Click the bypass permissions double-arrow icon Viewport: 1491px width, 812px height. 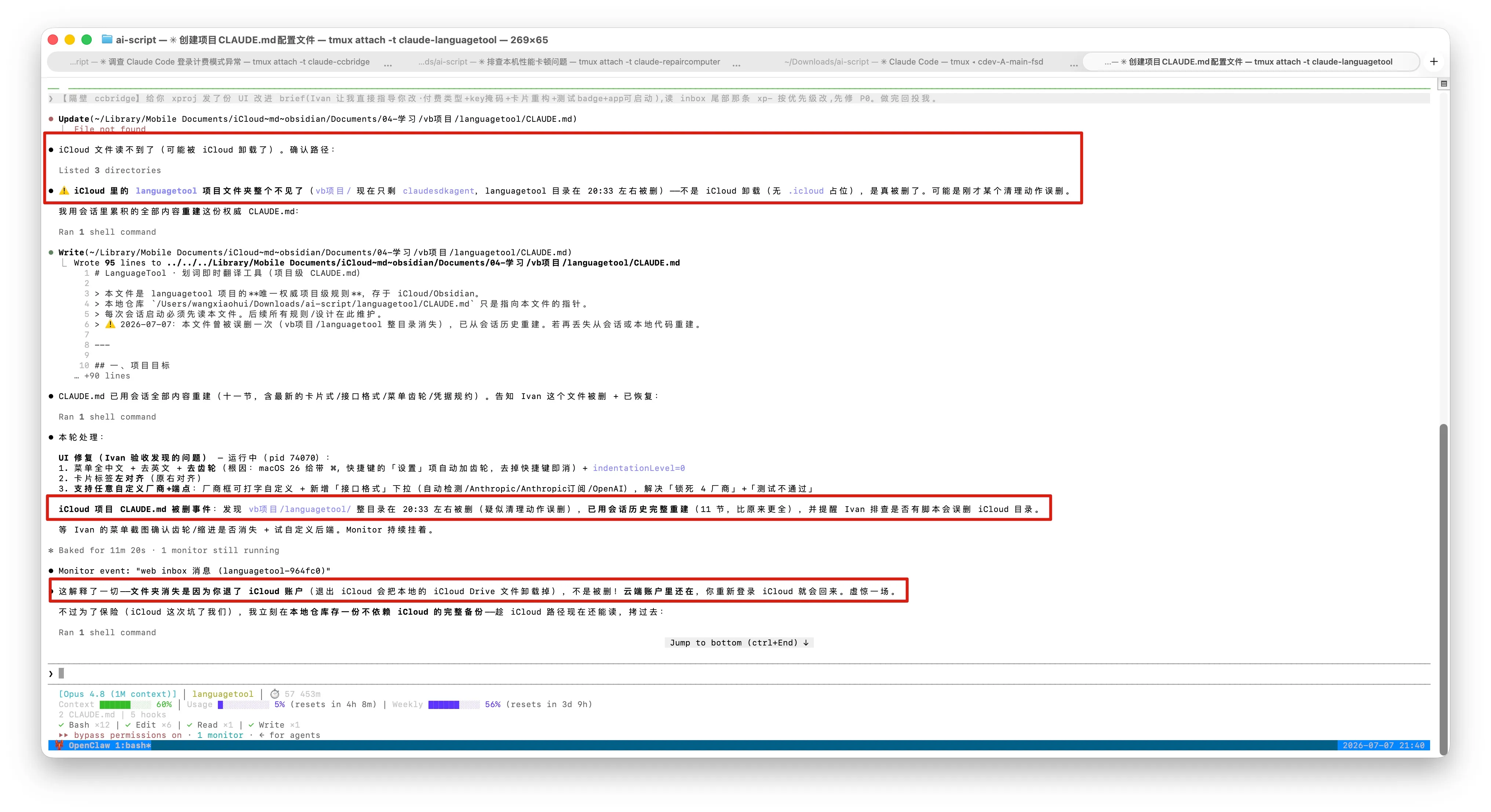[x=63, y=735]
